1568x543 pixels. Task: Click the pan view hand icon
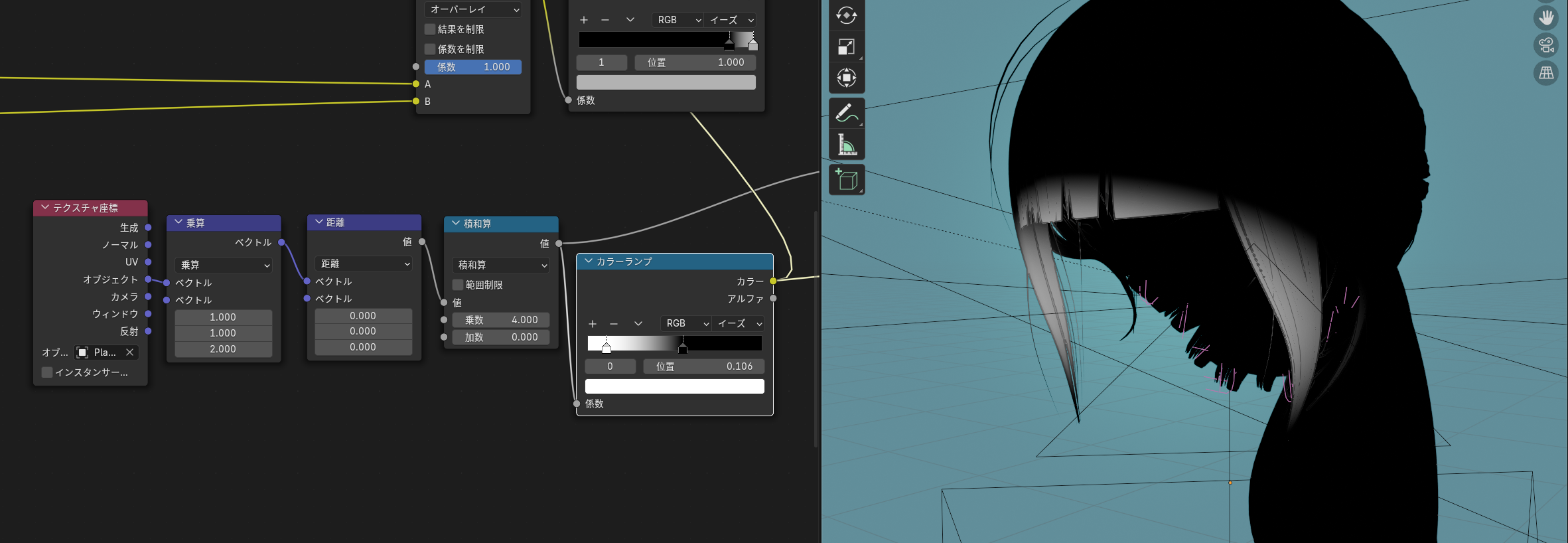pos(1546,17)
